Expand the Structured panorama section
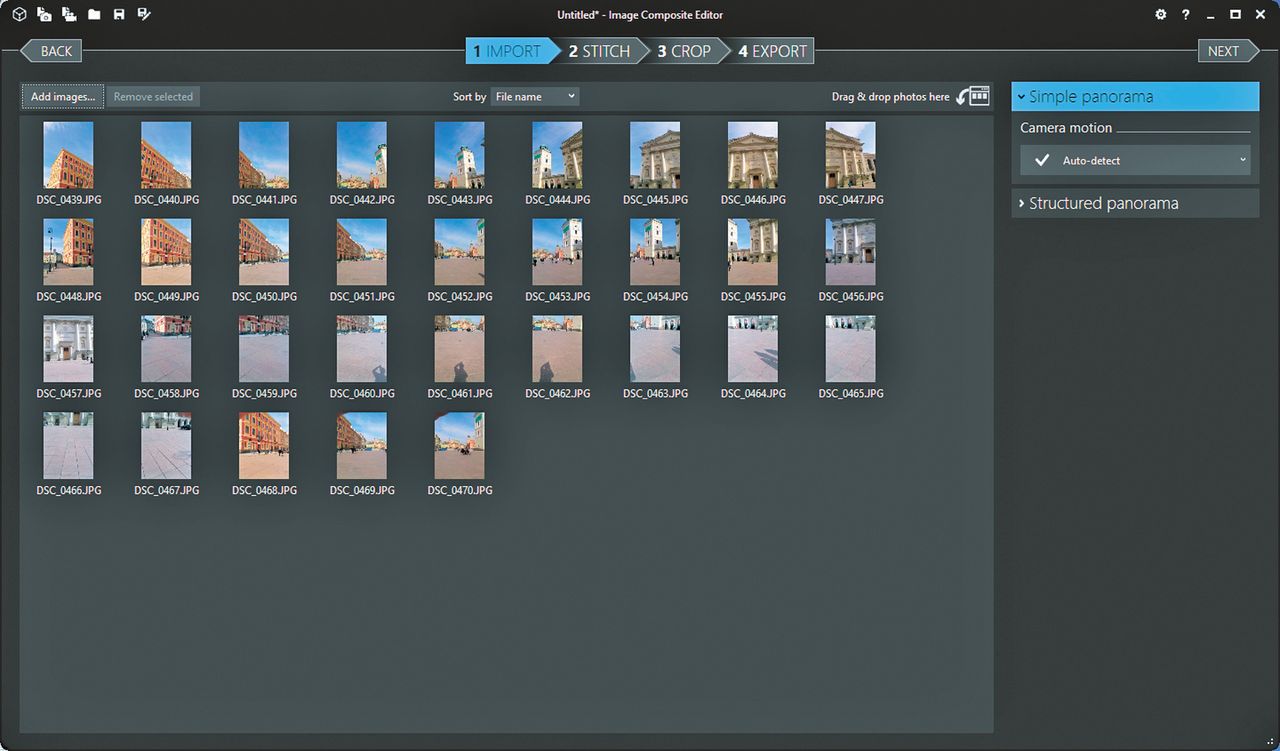The width and height of the screenshot is (1280, 751). (1135, 203)
